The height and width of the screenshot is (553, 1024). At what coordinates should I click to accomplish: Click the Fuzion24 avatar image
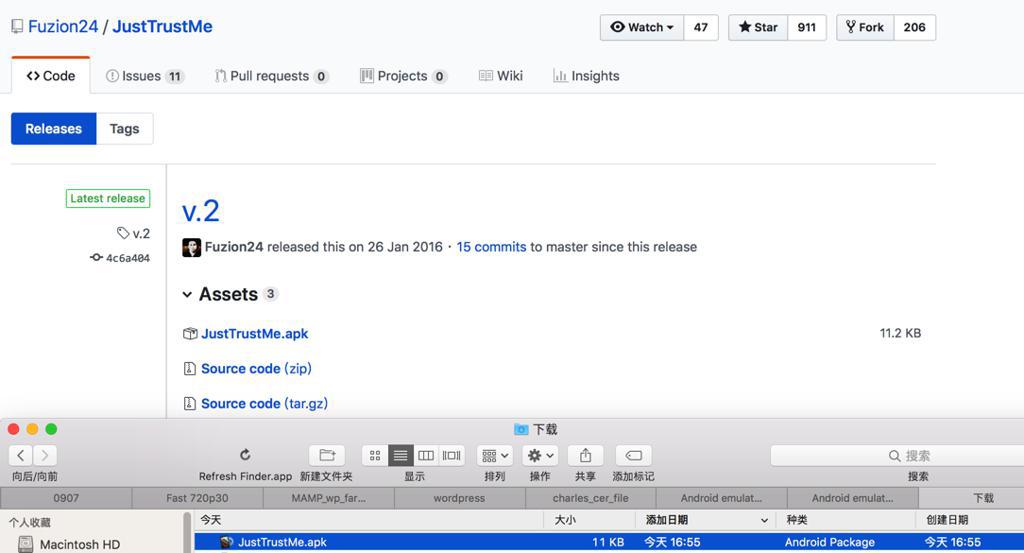pyautogui.click(x=191, y=247)
